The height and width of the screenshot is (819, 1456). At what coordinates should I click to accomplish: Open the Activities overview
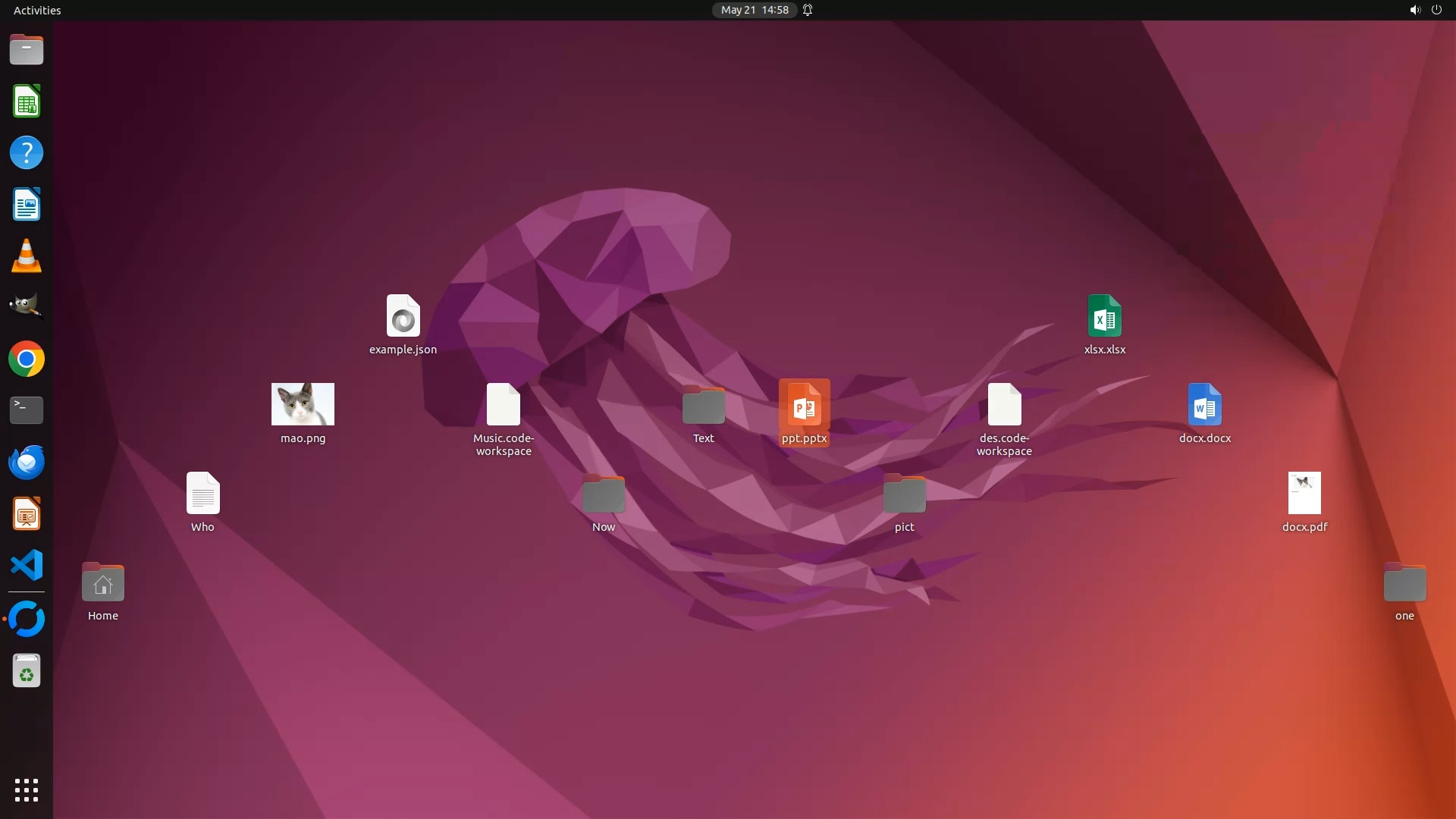tap(37, 10)
